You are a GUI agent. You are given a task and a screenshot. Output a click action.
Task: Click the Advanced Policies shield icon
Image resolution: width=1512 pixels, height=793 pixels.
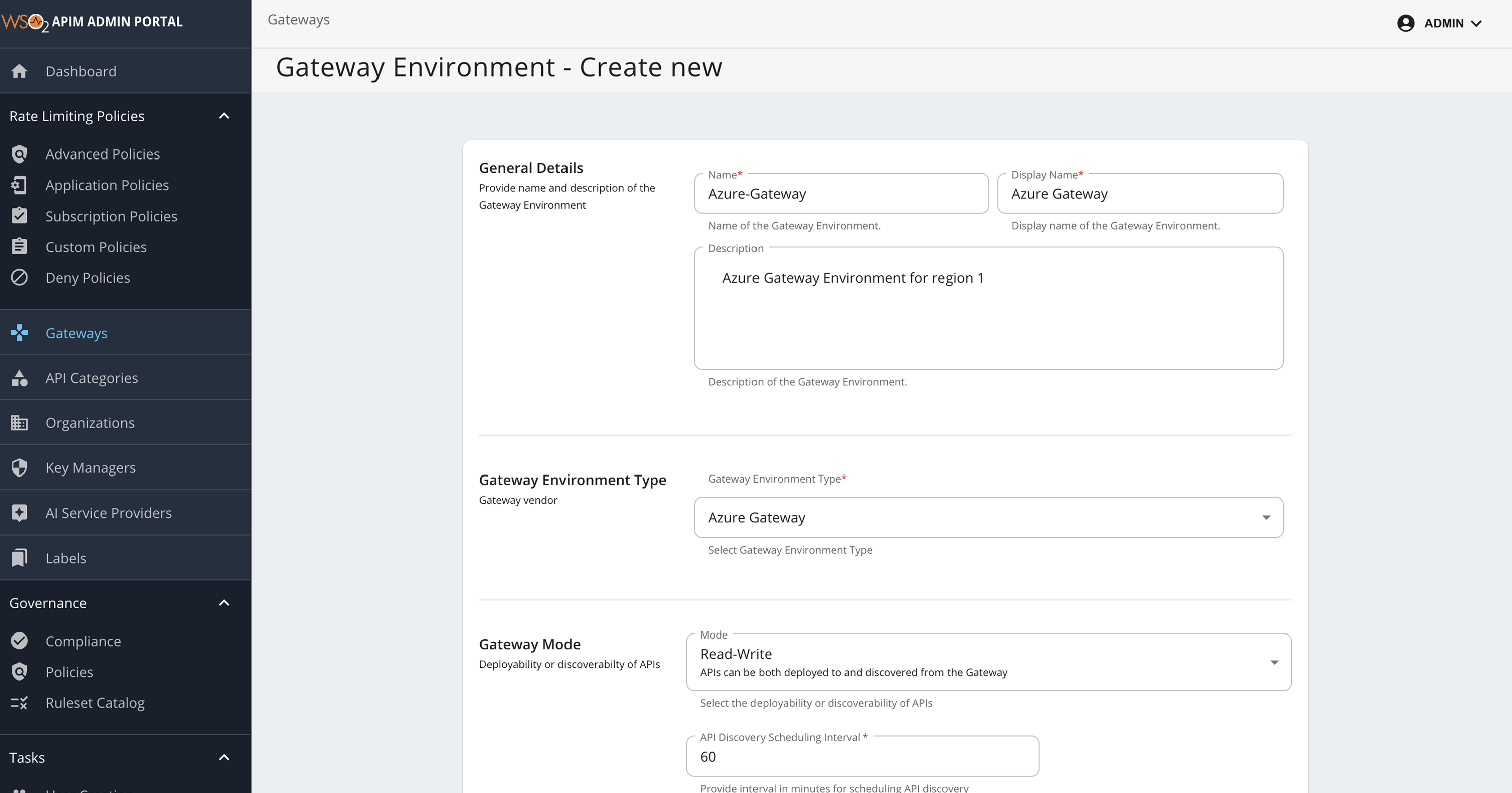coord(20,153)
